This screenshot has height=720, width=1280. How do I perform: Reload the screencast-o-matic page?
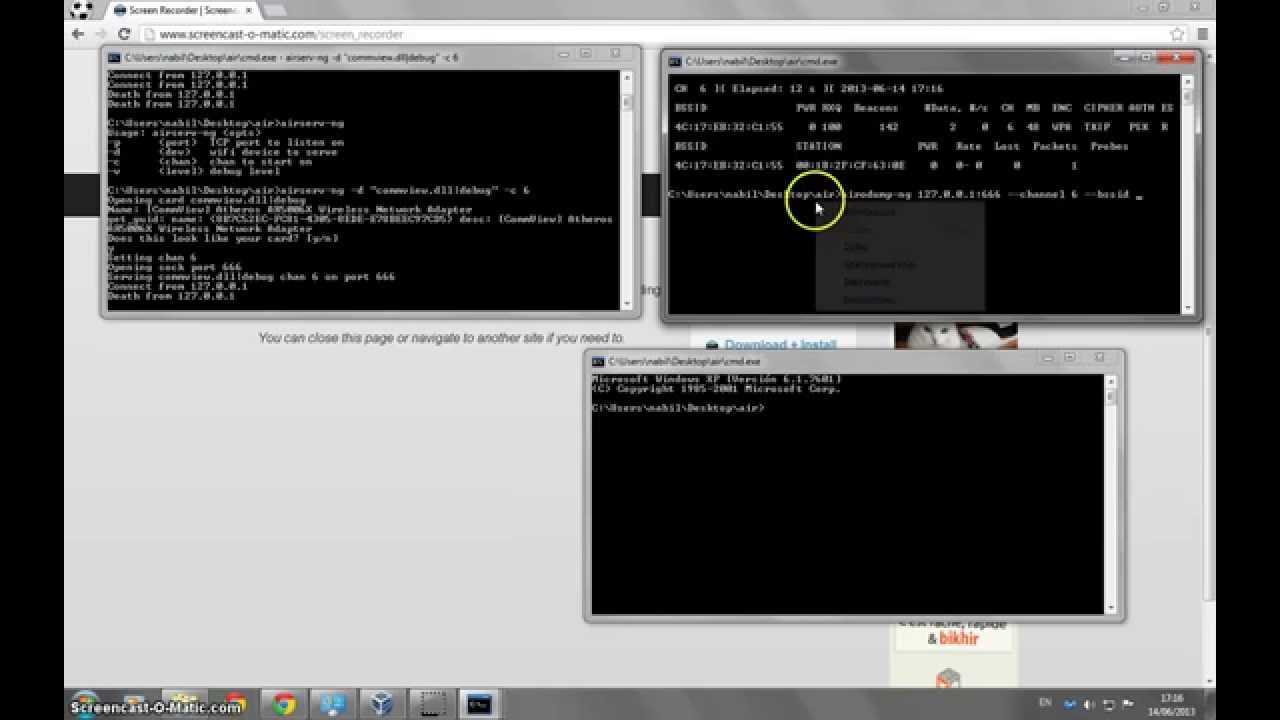coord(124,34)
